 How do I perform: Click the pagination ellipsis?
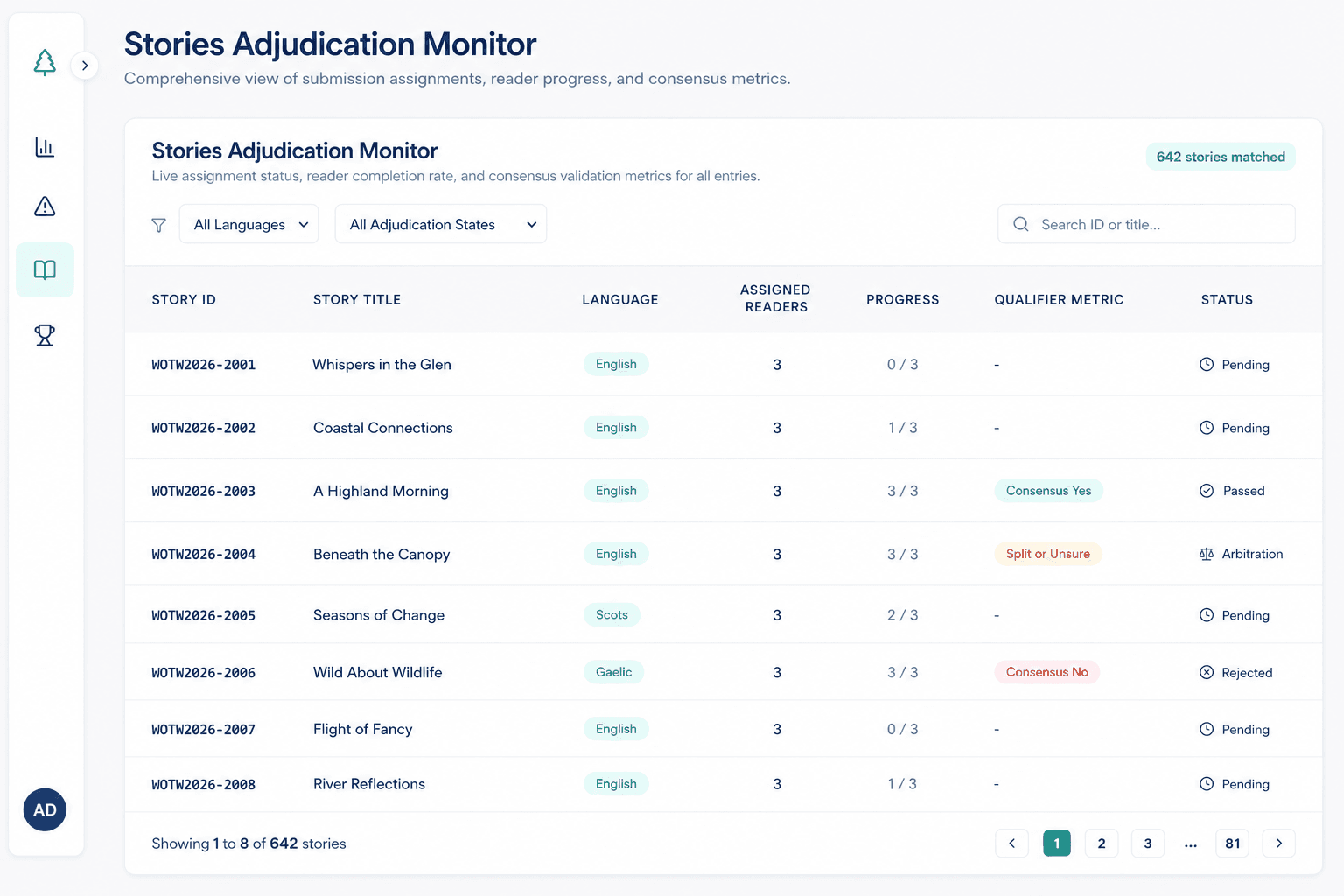pos(1191,845)
